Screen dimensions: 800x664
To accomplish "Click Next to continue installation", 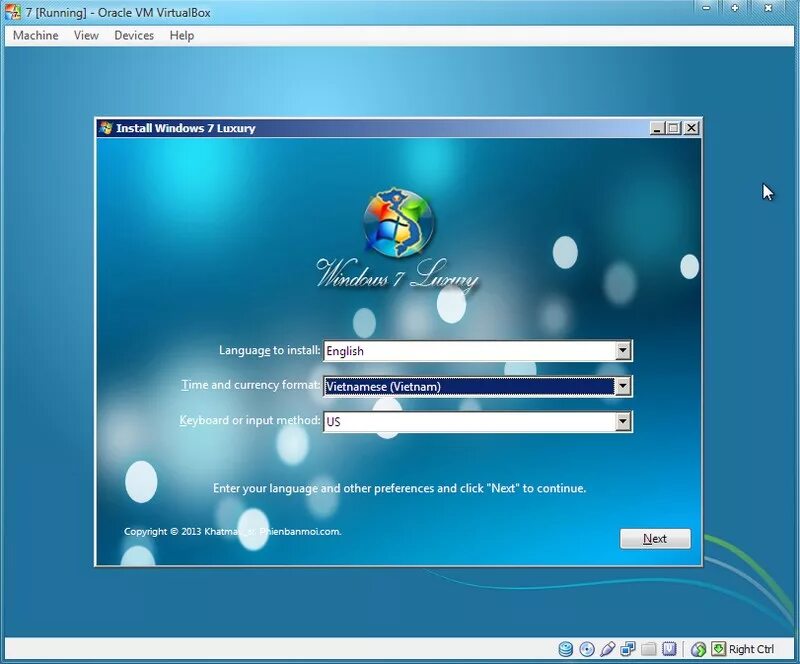I will click(655, 538).
